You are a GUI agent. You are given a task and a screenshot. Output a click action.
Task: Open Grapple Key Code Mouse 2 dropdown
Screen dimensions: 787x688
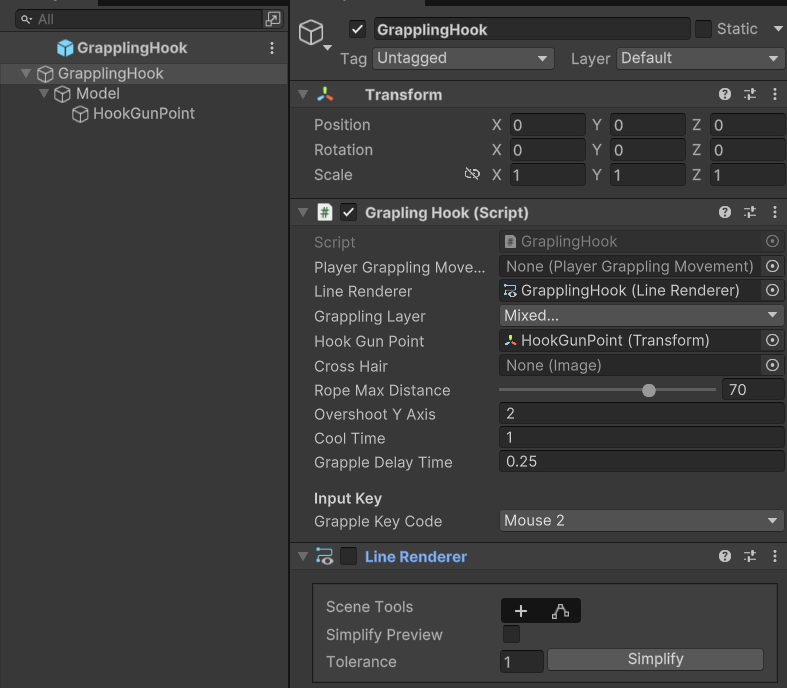tap(641, 520)
